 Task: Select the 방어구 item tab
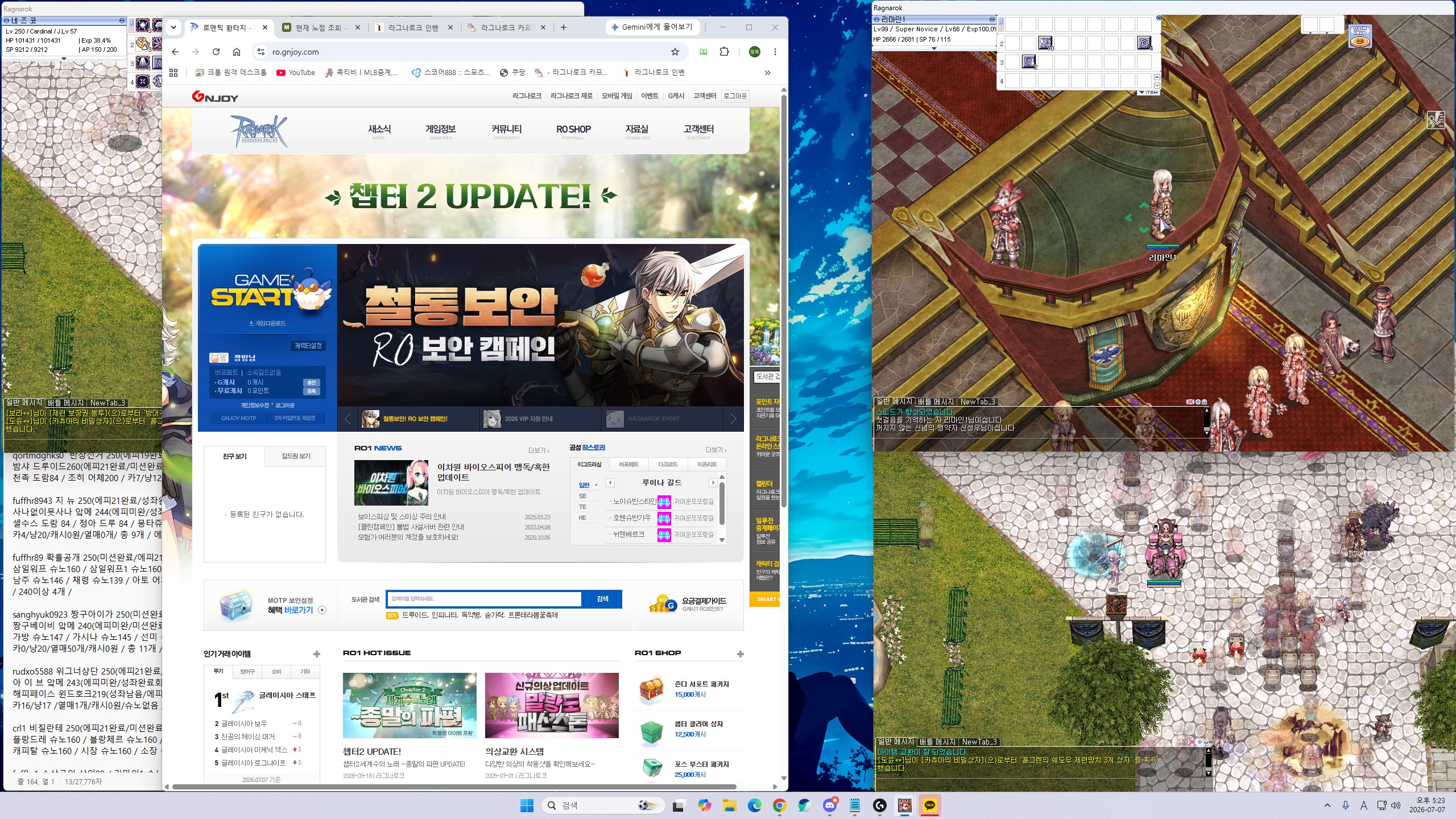[247, 672]
